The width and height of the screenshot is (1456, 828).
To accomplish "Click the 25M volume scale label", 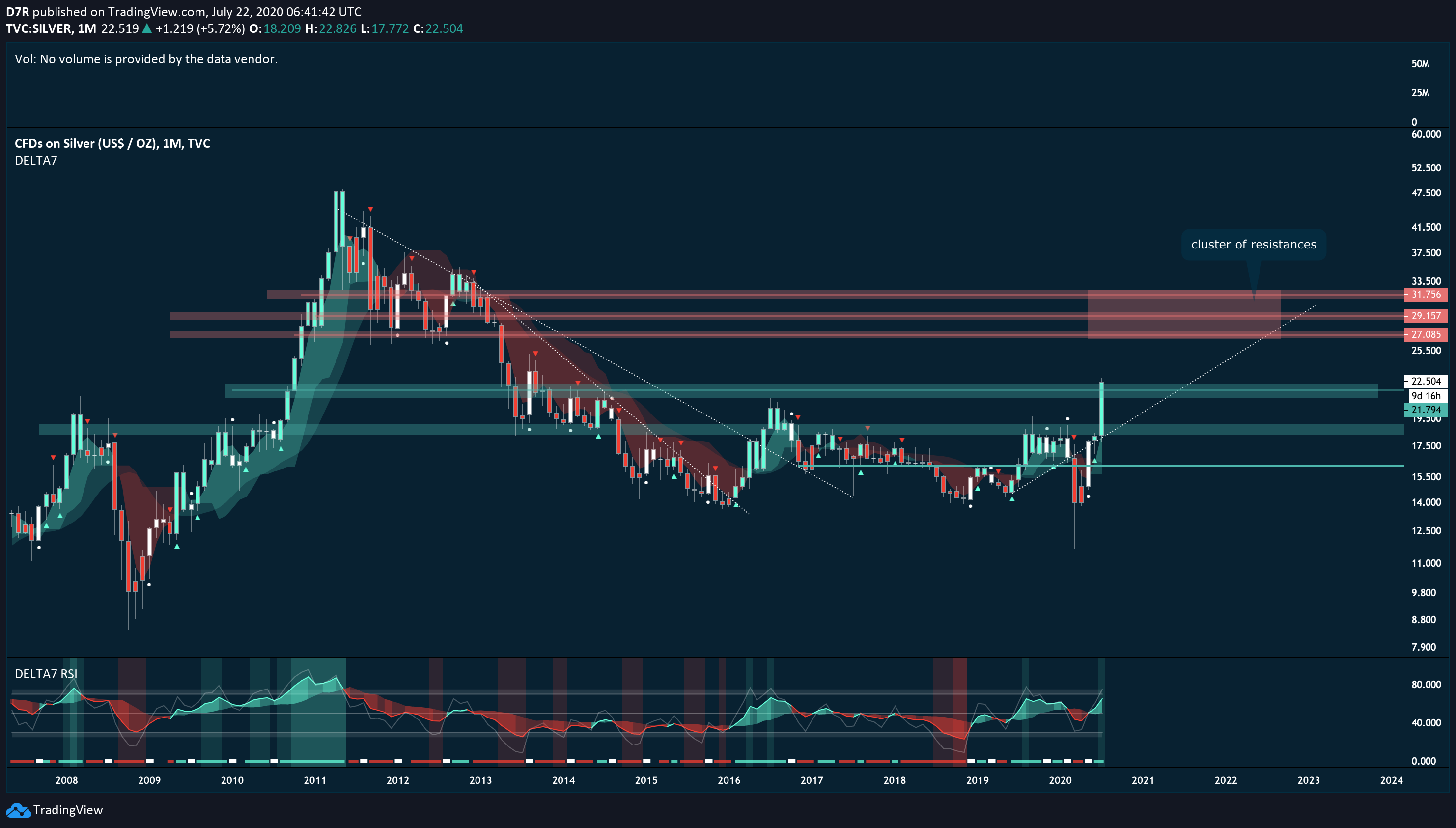I will (x=1420, y=93).
